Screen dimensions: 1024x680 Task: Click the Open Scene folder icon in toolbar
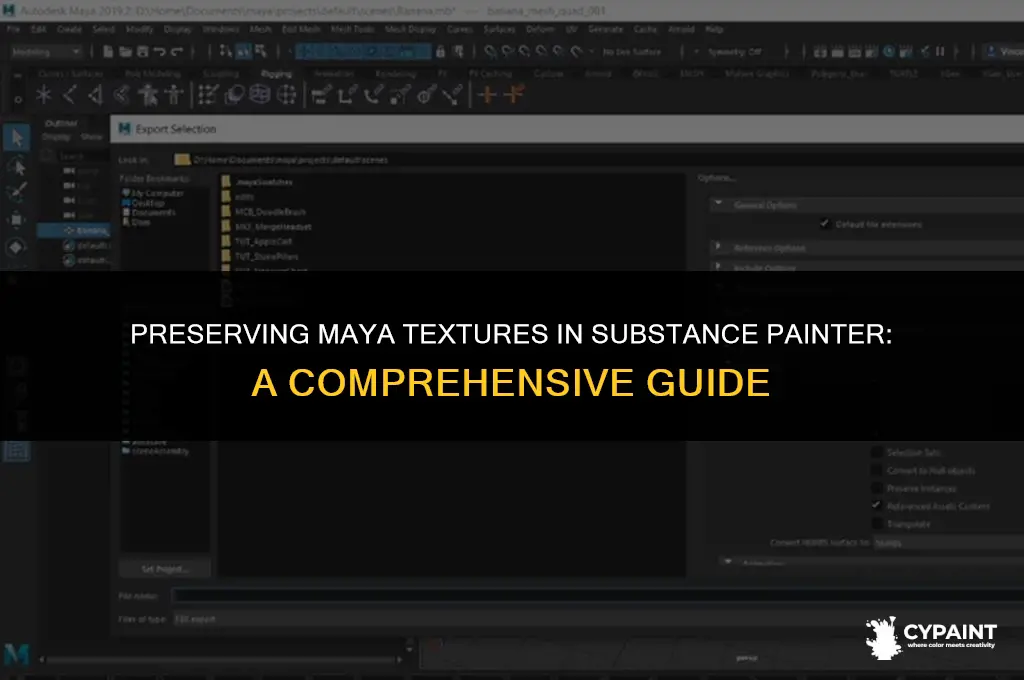[x=125, y=52]
